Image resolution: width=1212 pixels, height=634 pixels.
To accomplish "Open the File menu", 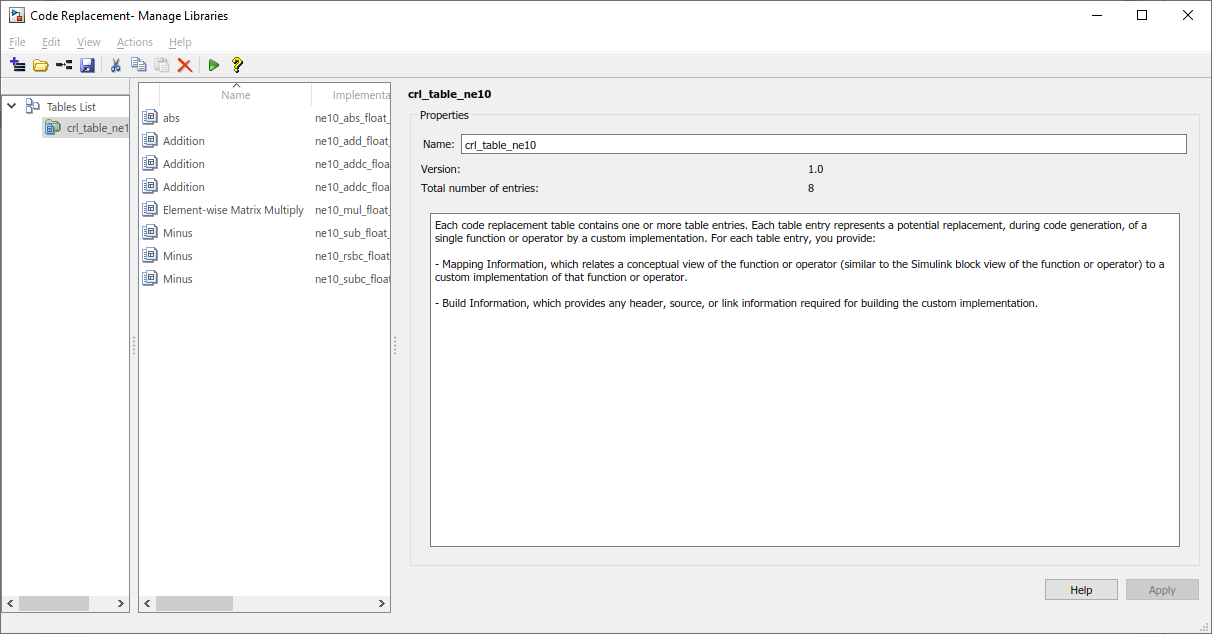I will click(17, 42).
